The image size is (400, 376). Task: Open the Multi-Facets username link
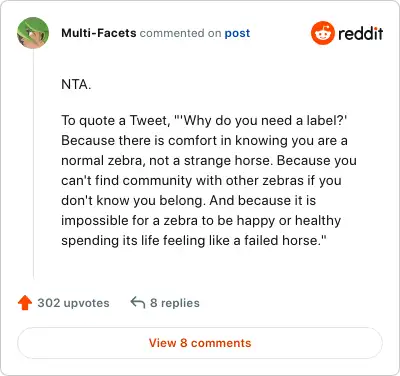click(99, 33)
